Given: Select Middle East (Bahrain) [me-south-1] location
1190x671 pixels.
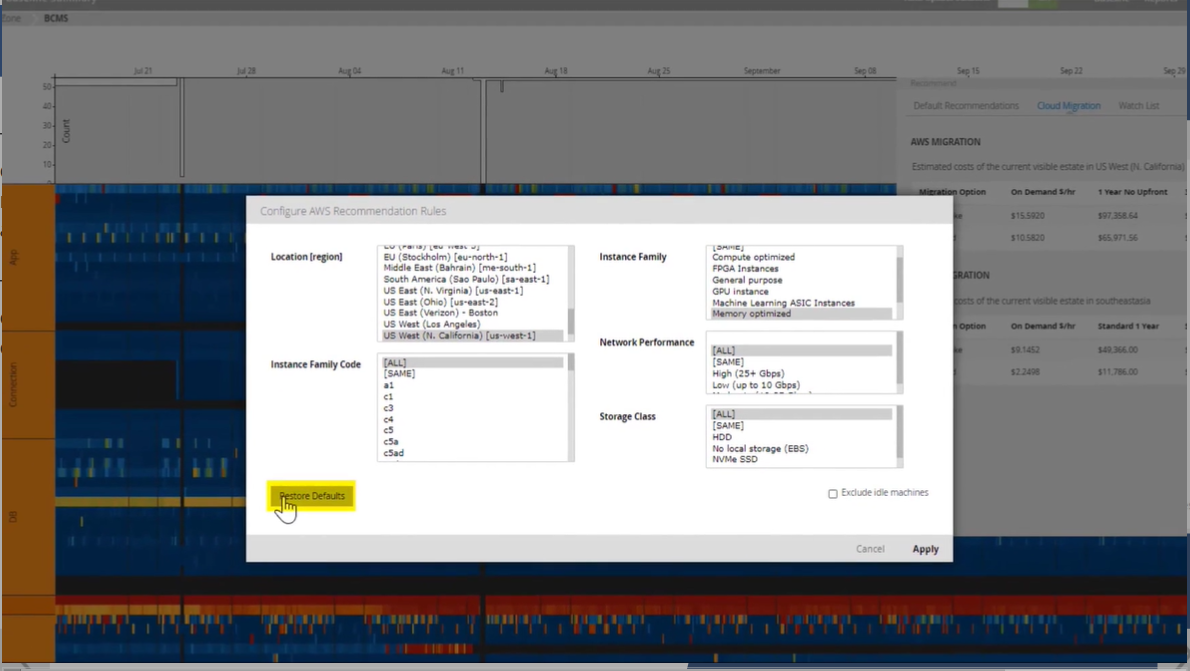Looking at the screenshot, I should 459,268.
